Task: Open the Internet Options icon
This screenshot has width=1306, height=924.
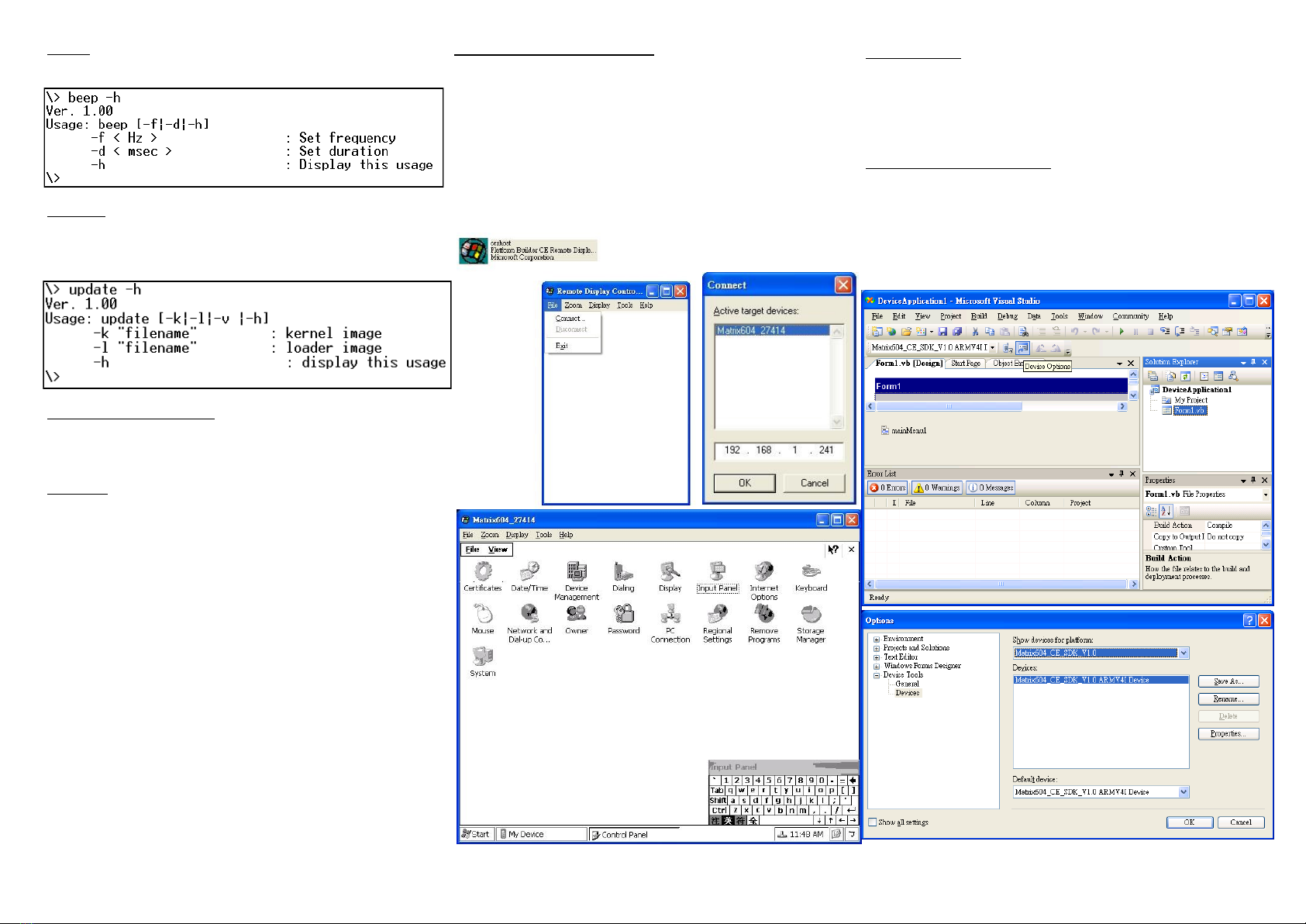Action: point(764,581)
